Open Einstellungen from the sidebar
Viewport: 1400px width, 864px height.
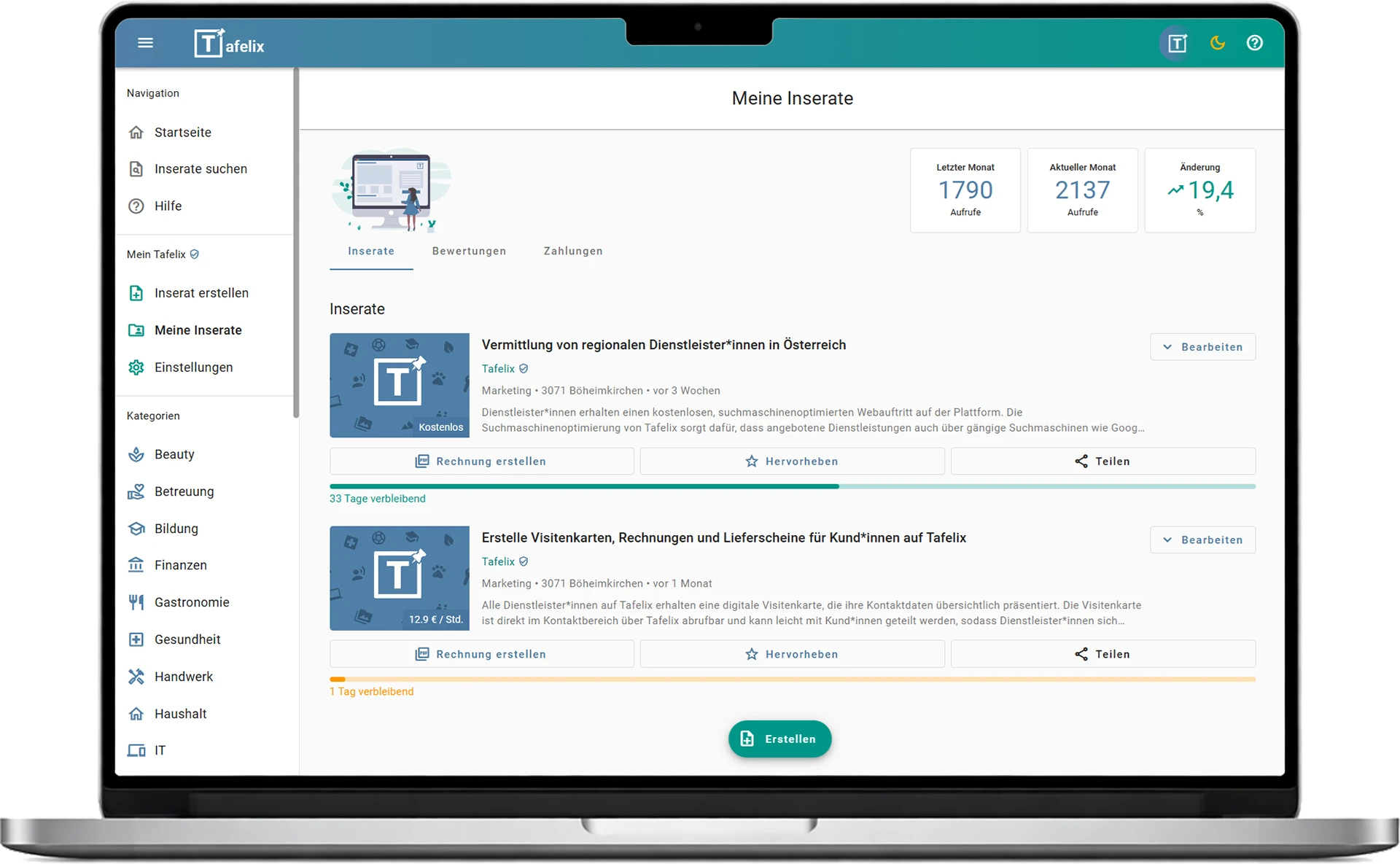pyautogui.click(x=192, y=367)
